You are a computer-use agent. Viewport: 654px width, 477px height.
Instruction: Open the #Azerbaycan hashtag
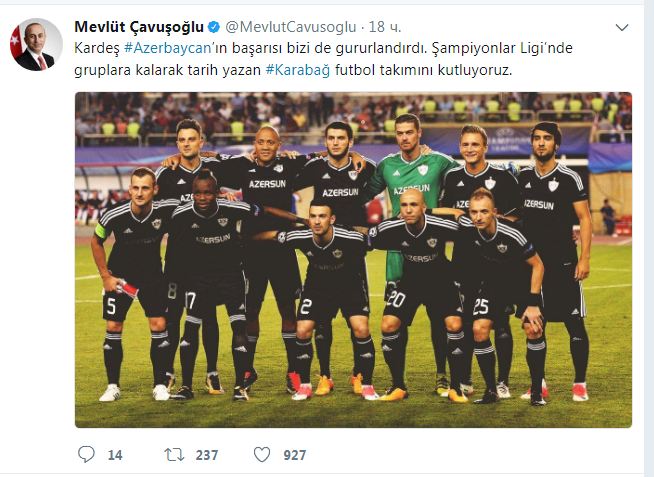tap(168, 48)
